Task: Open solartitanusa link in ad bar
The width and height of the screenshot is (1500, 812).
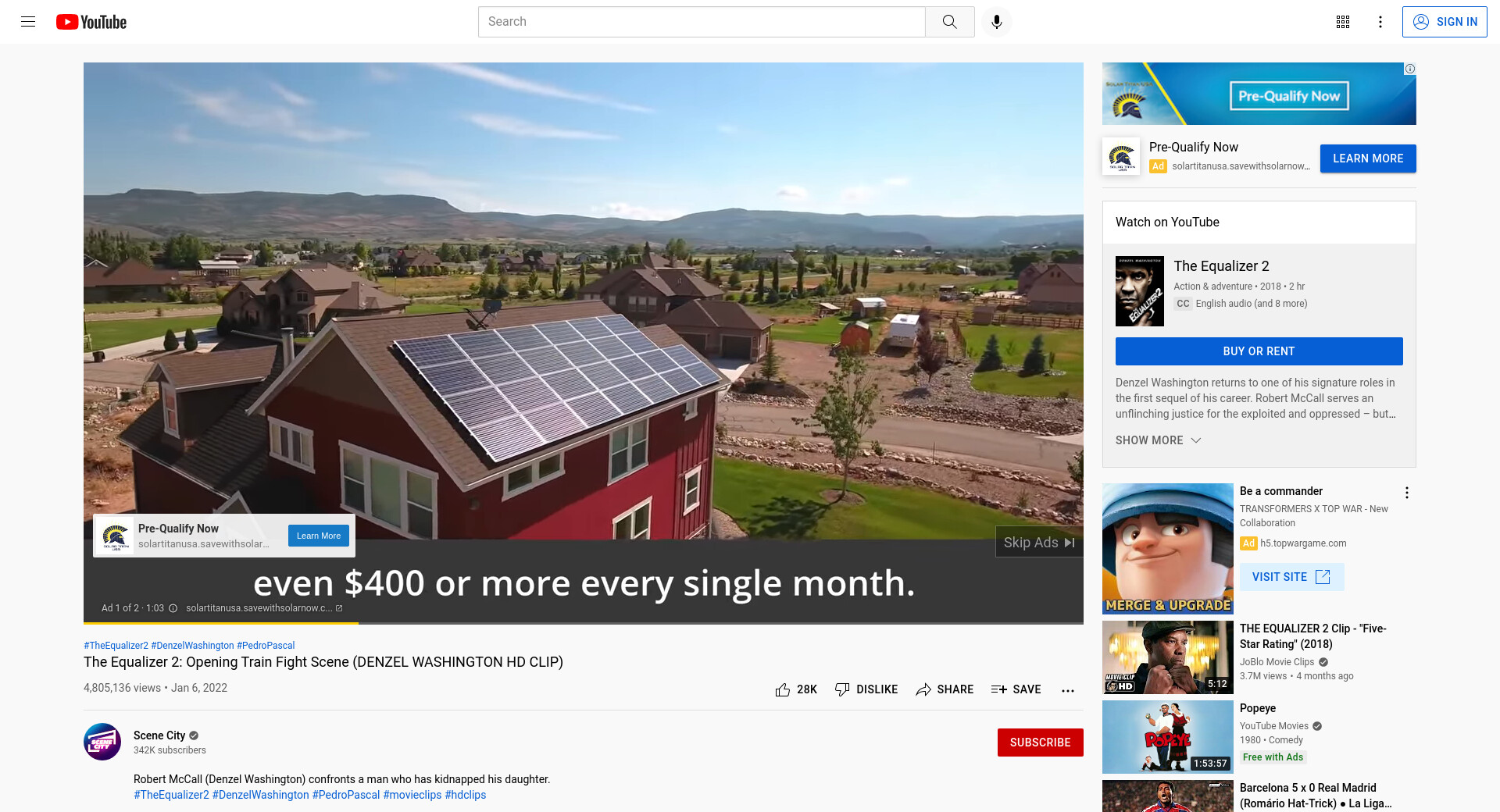Action: [264, 608]
